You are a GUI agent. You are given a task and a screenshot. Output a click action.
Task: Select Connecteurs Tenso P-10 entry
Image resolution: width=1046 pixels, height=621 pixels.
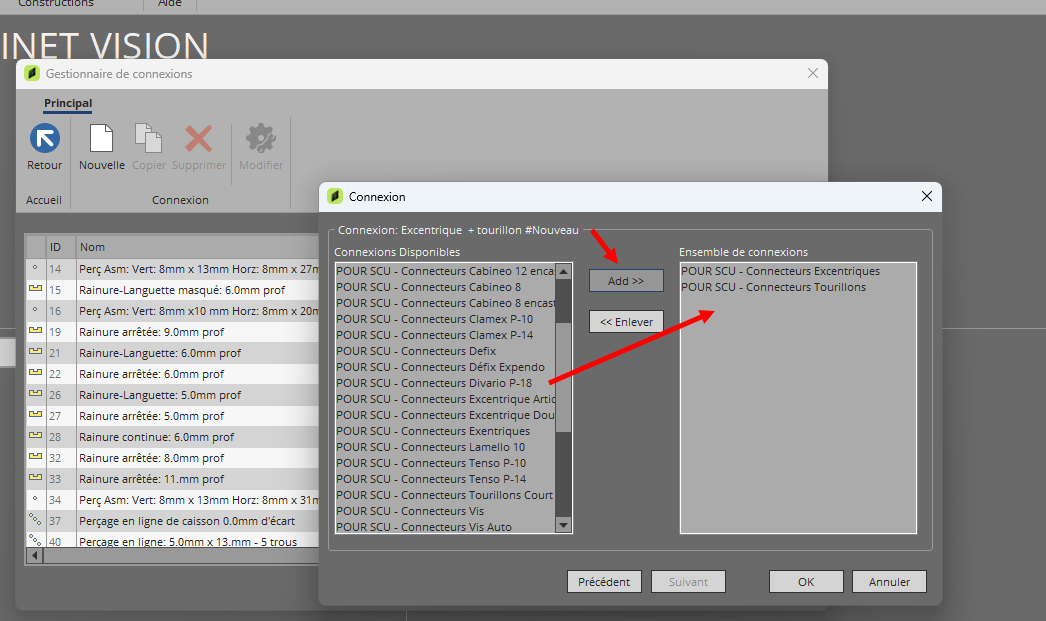coord(446,463)
